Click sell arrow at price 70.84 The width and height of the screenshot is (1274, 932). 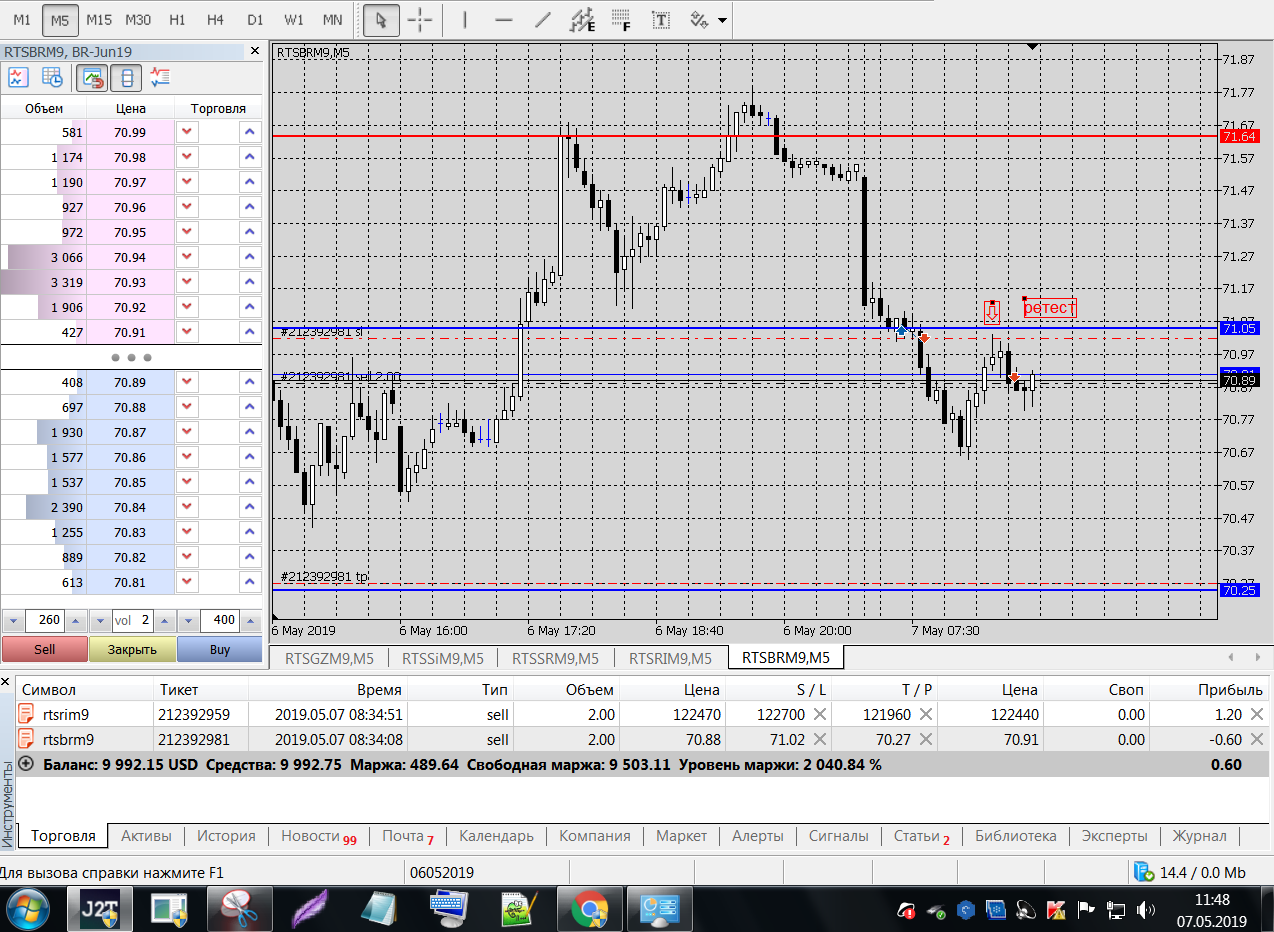coord(187,507)
